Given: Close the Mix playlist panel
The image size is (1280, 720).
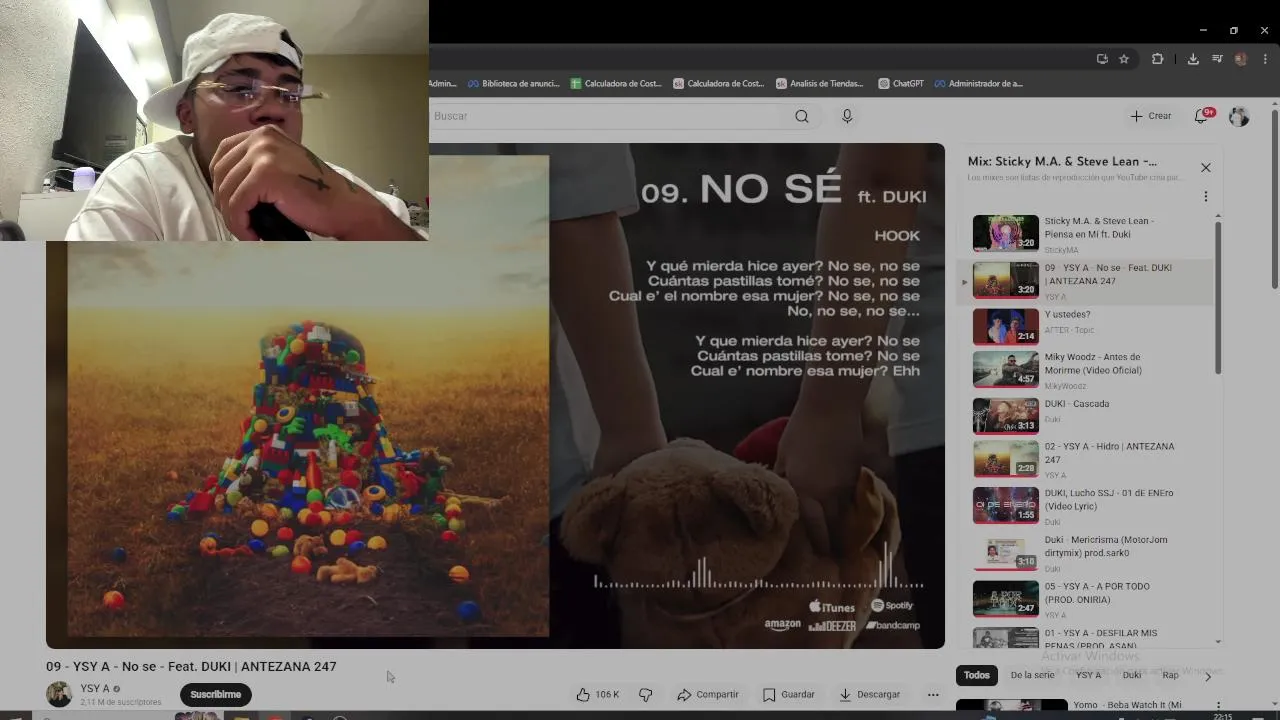Looking at the screenshot, I should (1206, 167).
